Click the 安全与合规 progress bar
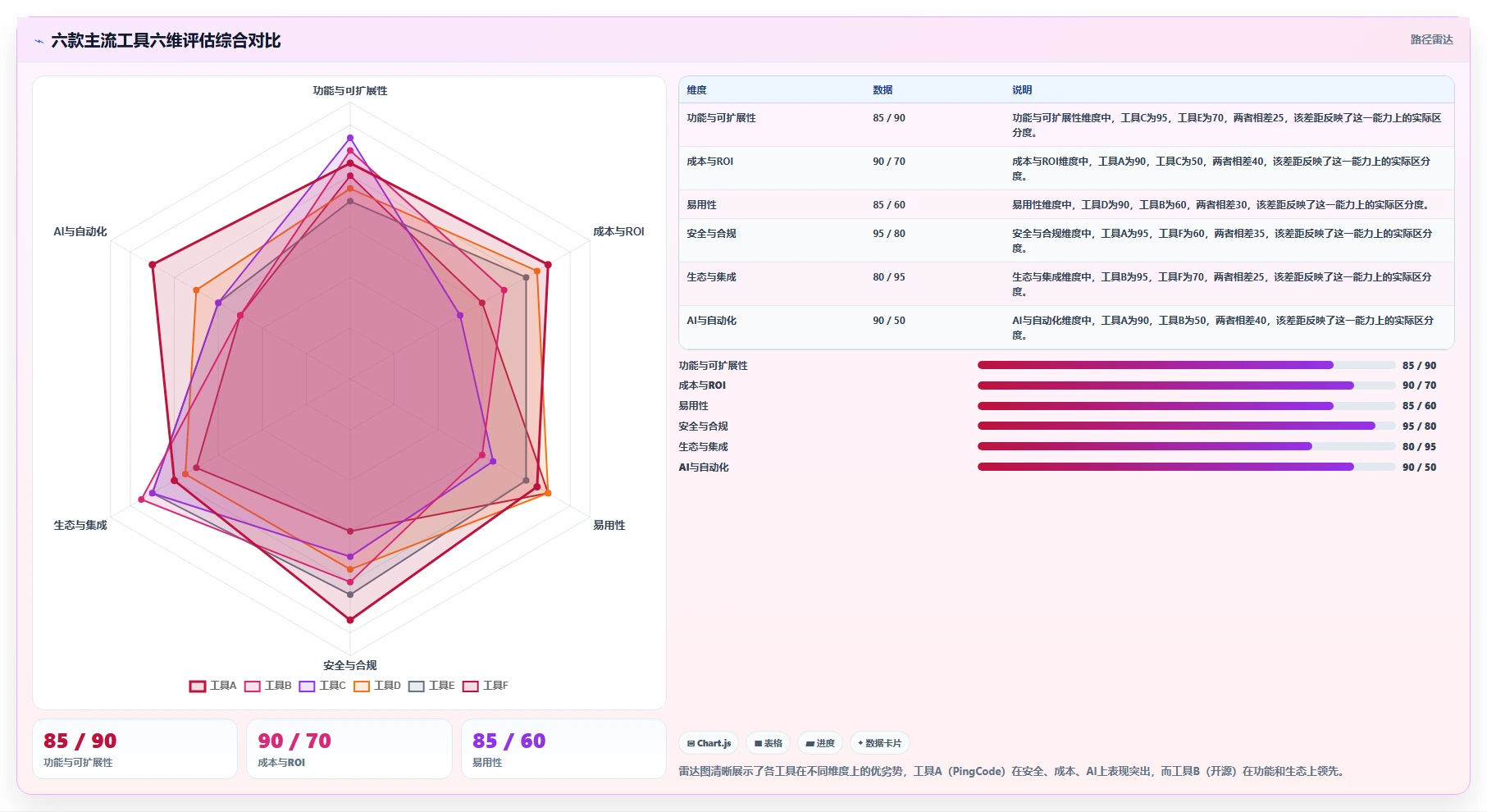The height and width of the screenshot is (812, 1487). coord(1186,426)
